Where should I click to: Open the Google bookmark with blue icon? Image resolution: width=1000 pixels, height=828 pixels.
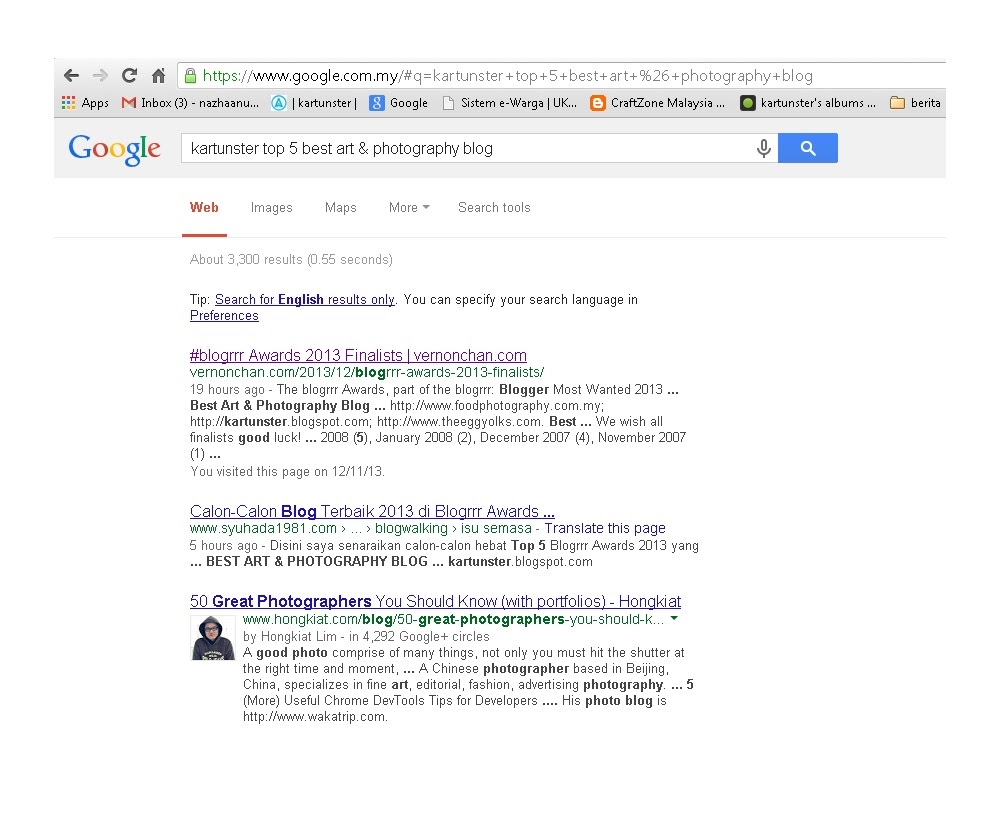click(x=399, y=103)
